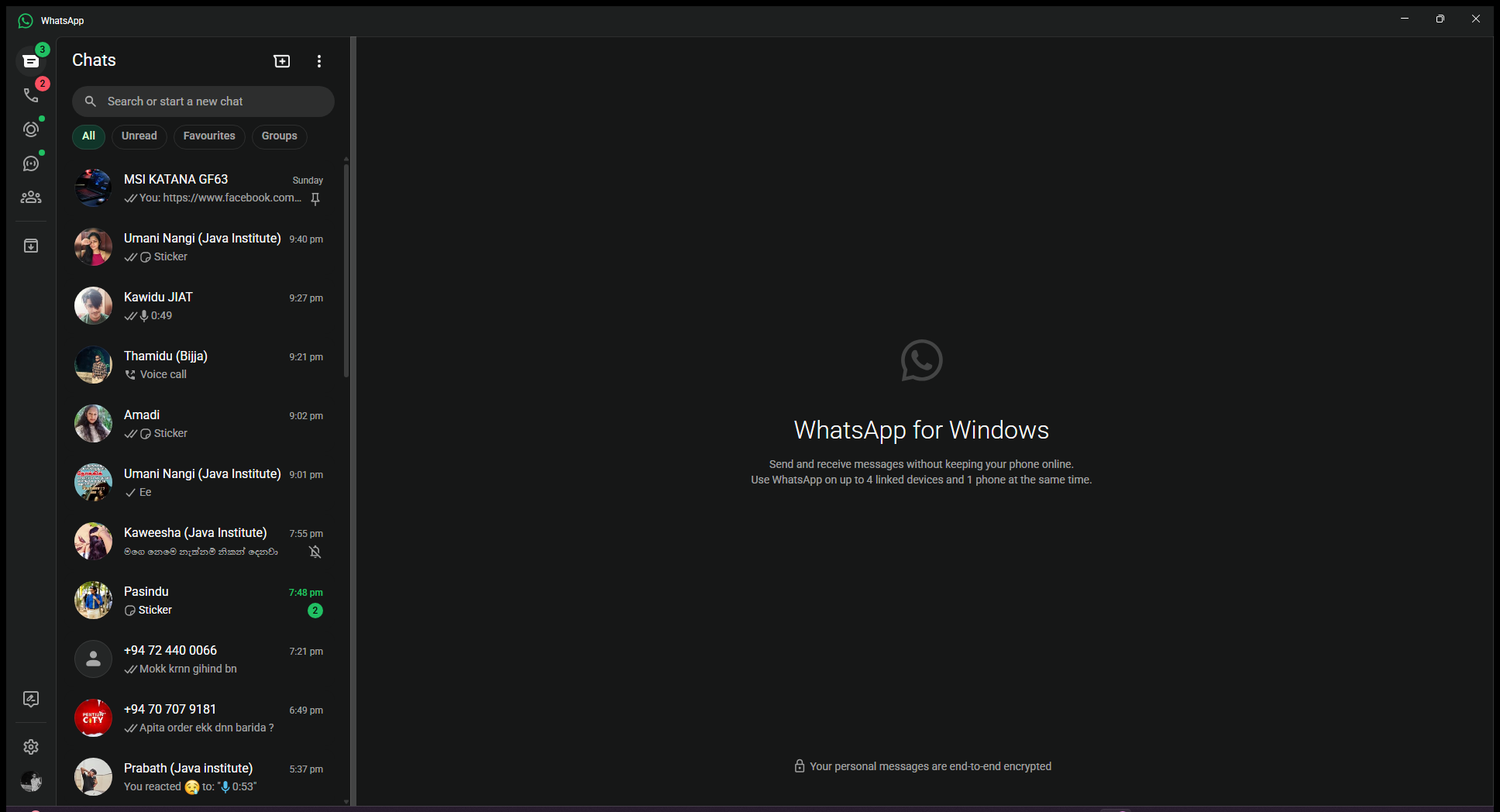The image size is (1500, 812).
Task: Show Favourites chats only
Action: [209, 136]
